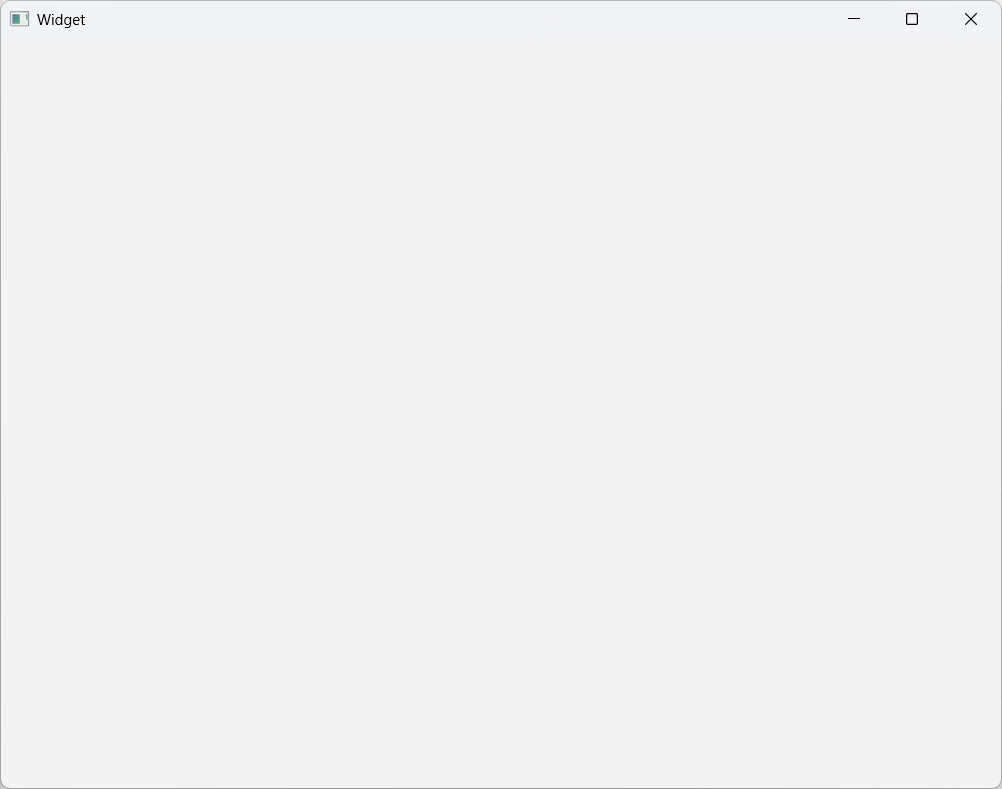Click the blank center of the Widget window

(501, 412)
